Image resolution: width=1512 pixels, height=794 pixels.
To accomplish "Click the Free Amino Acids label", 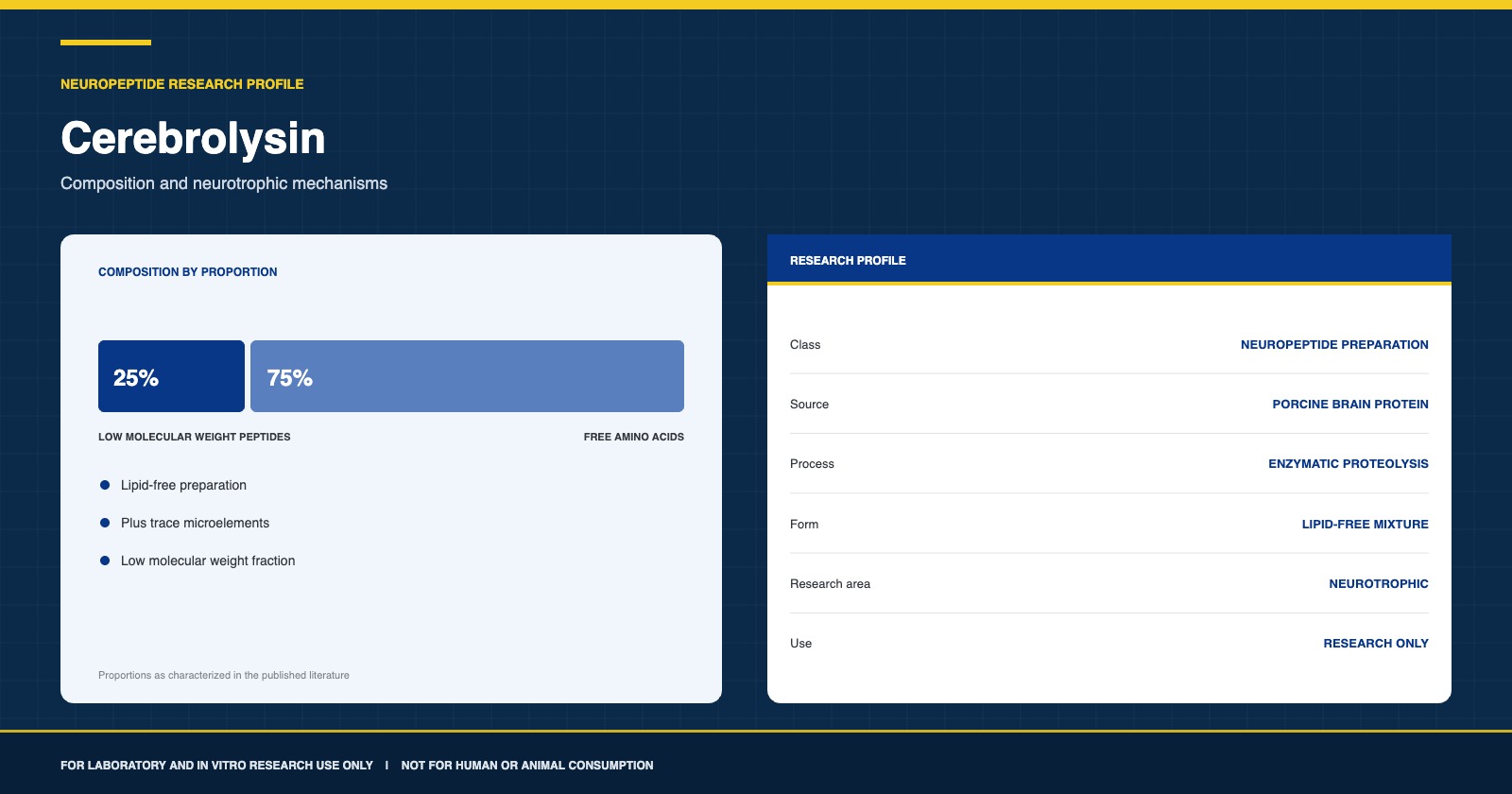I will (x=634, y=437).
